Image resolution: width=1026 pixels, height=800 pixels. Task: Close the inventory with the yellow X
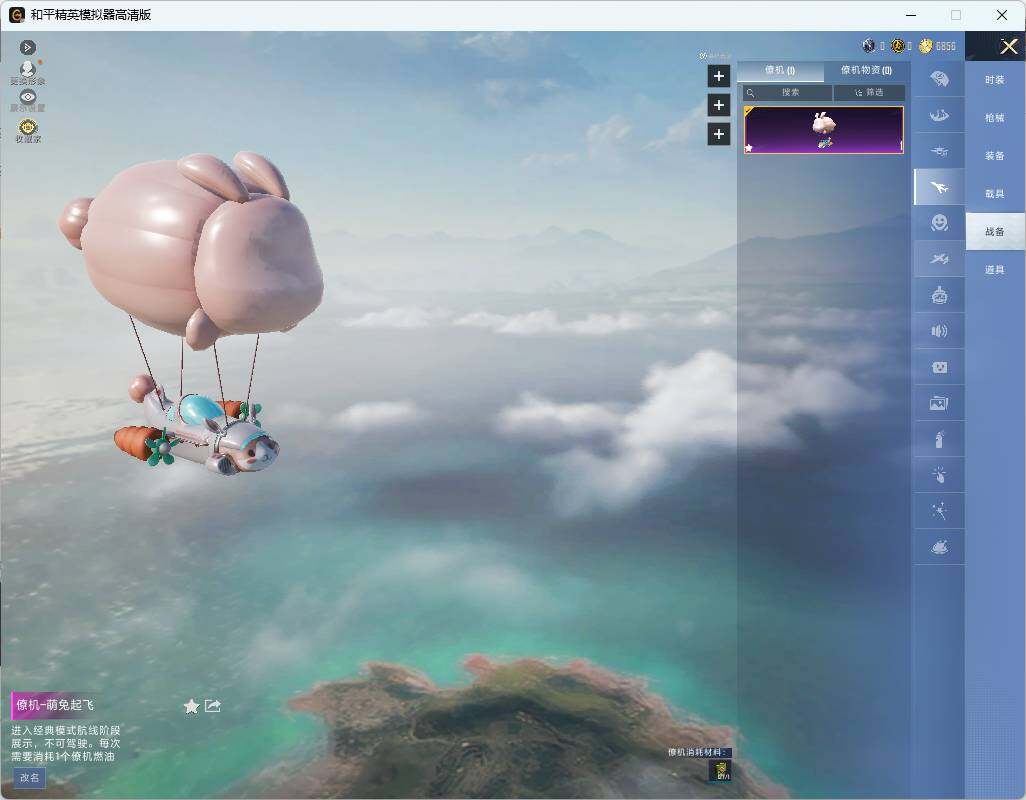pyautogui.click(x=1008, y=46)
